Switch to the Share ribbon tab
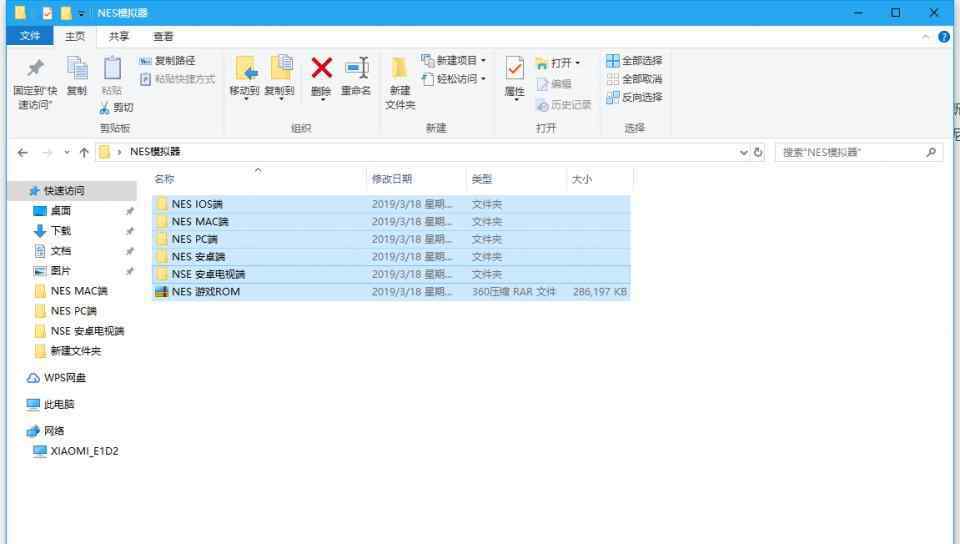The width and height of the screenshot is (960, 544). click(119, 36)
